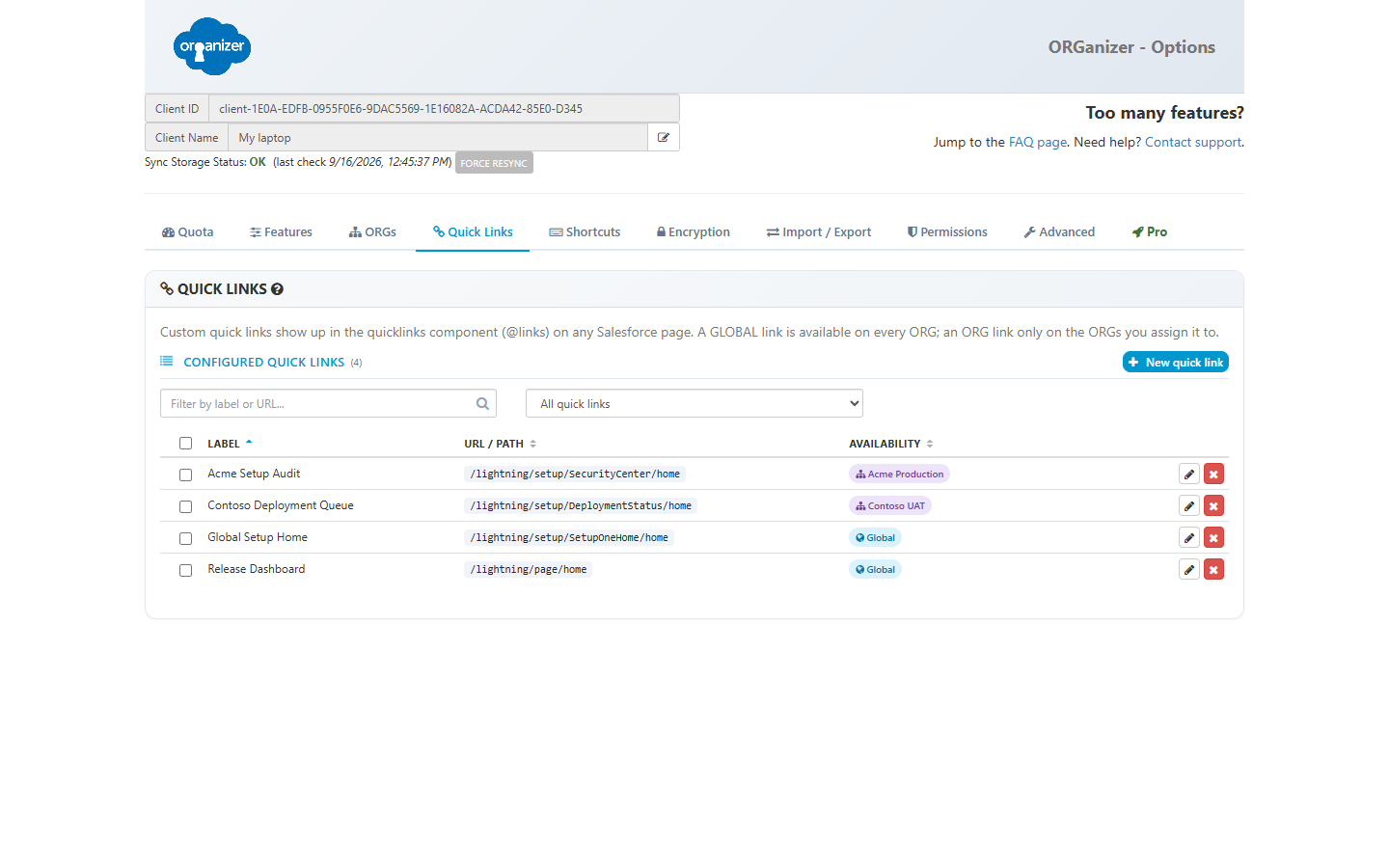Click the /lightning/page/home path
The height and width of the screenshot is (868, 1389).
click(528, 570)
